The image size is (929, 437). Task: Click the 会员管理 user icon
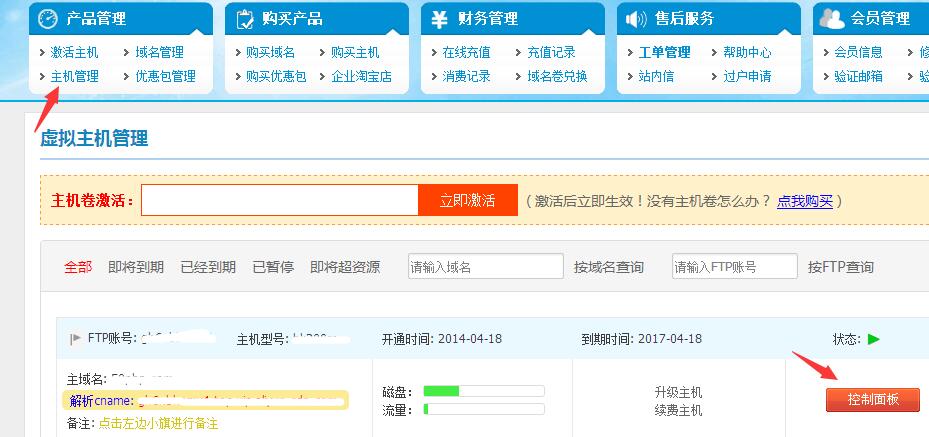(x=830, y=19)
